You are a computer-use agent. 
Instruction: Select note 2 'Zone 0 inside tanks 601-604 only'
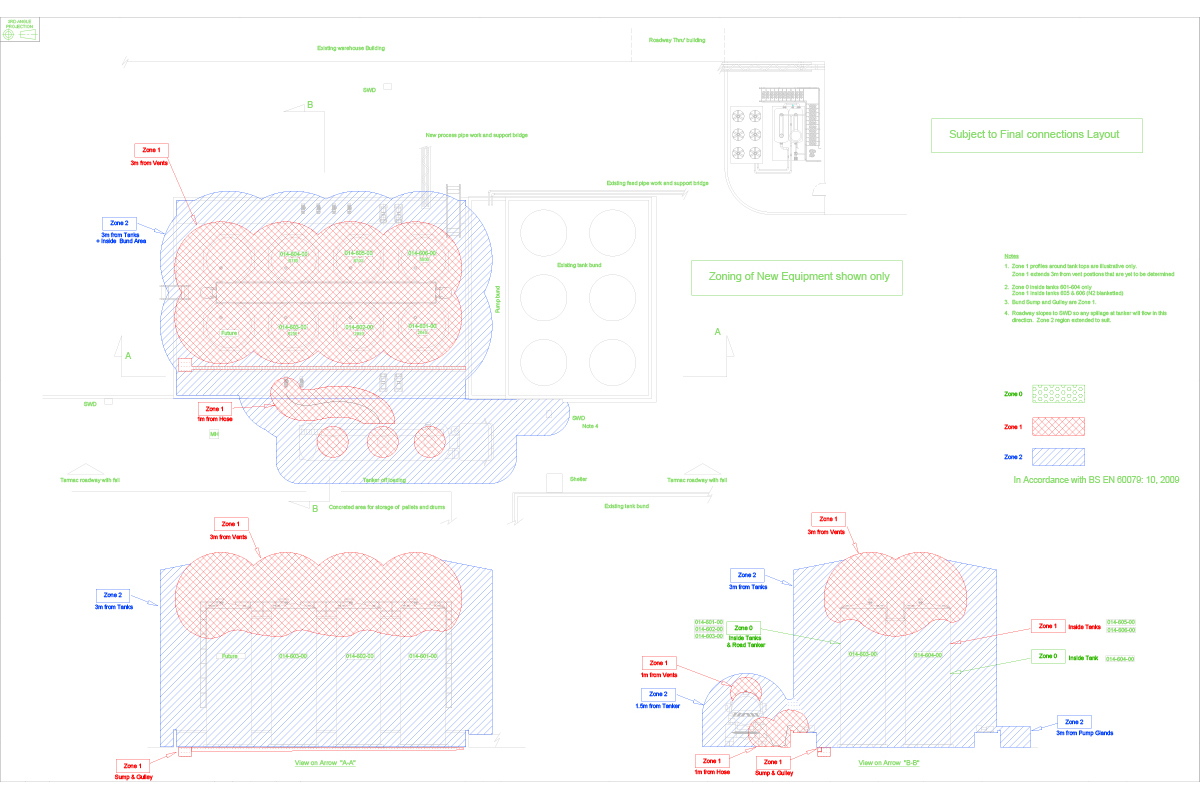click(x=1064, y=290)
